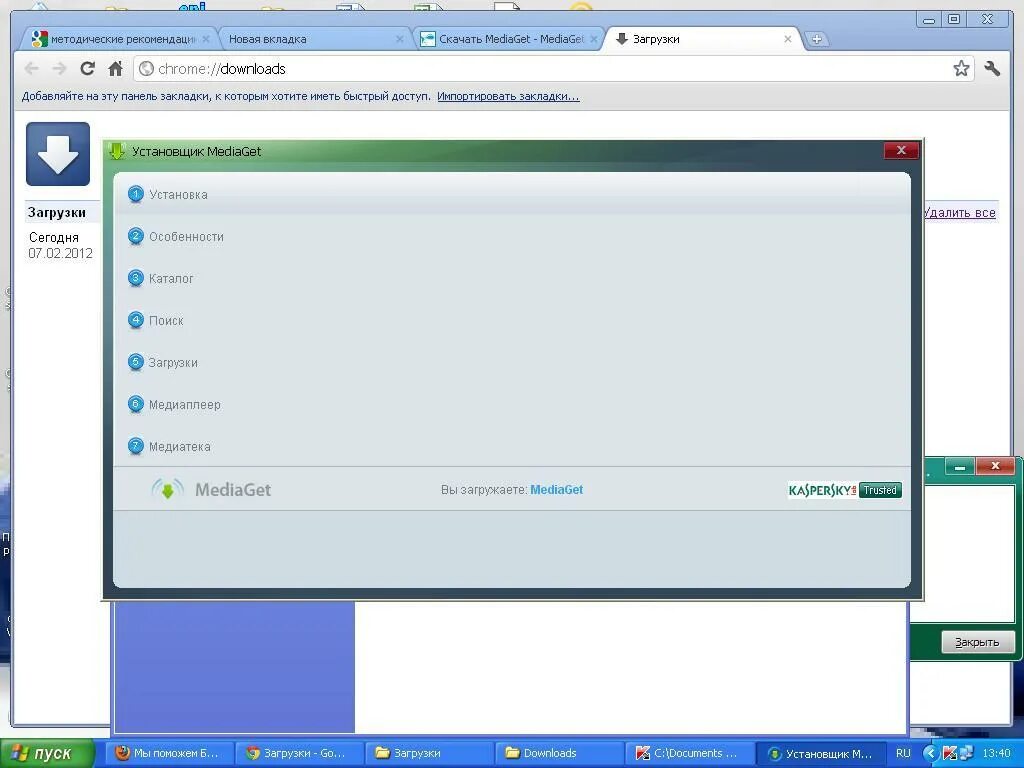Click the Chrome back arrow
Image resolution: width=1024 pixels, height=768 pixels.
pyautogui.click(x=31, y=69)
